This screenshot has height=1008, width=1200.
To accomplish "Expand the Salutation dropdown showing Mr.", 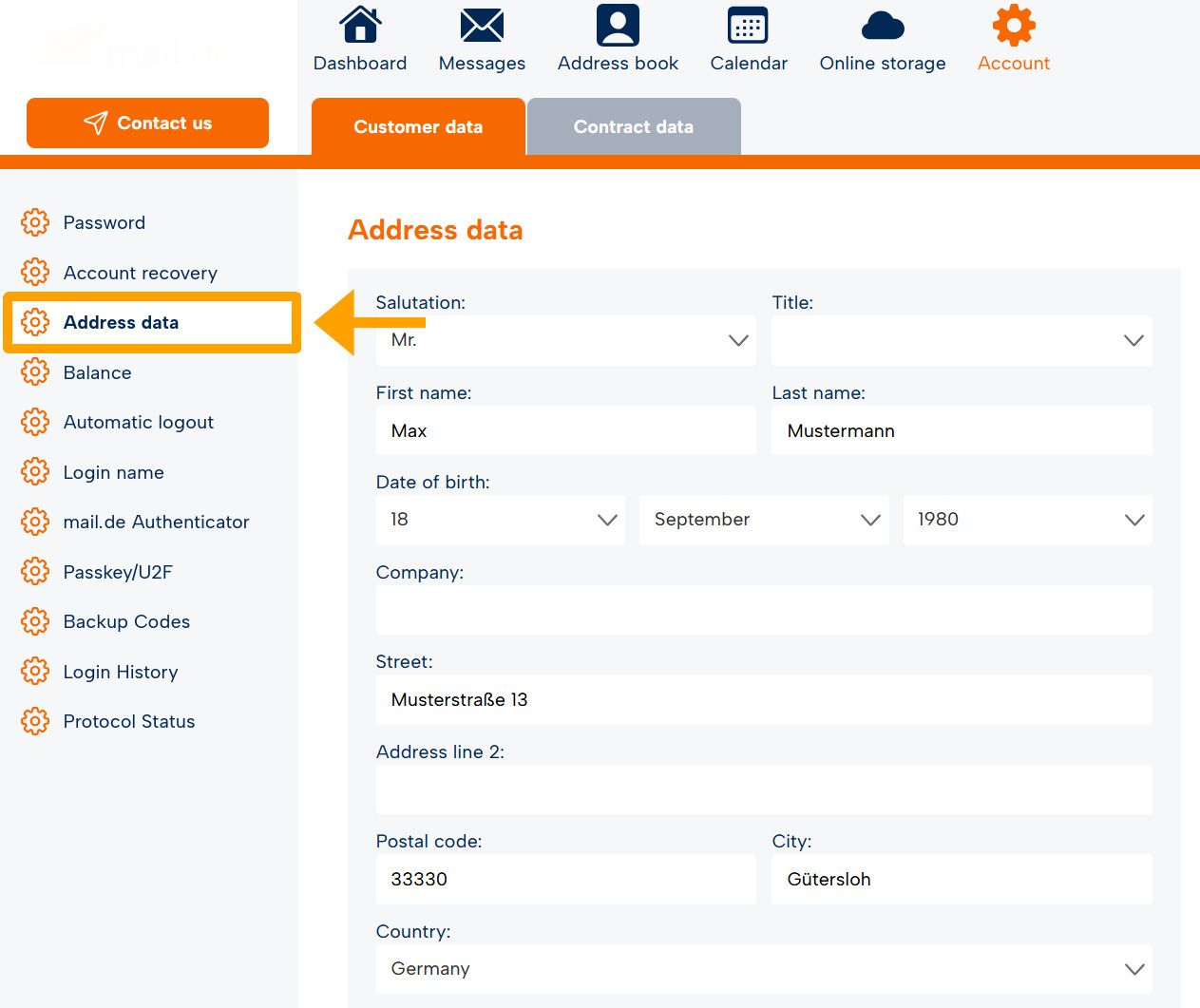I will [566, 340].
